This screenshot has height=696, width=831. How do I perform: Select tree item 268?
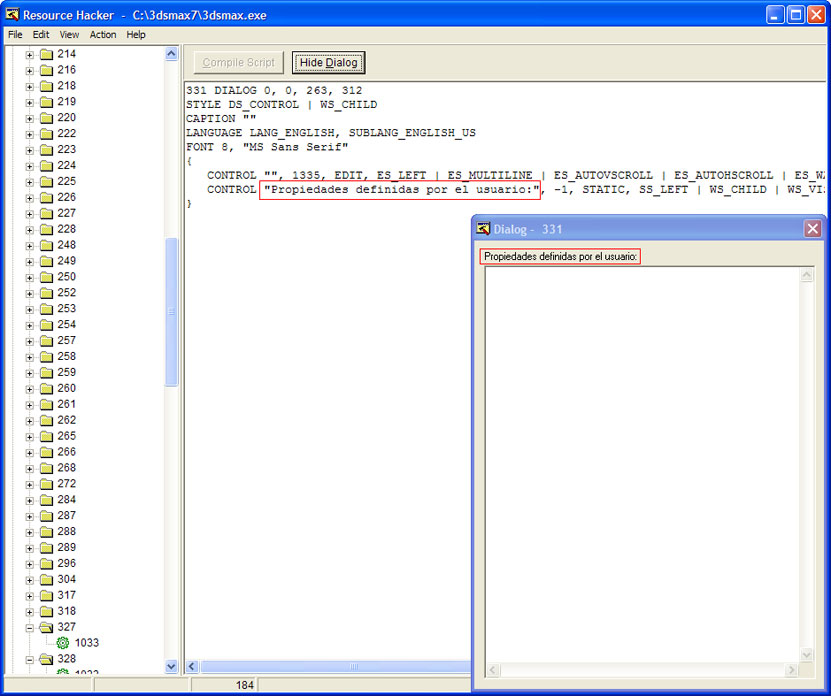pyautogui.click(x=67, y=468)
